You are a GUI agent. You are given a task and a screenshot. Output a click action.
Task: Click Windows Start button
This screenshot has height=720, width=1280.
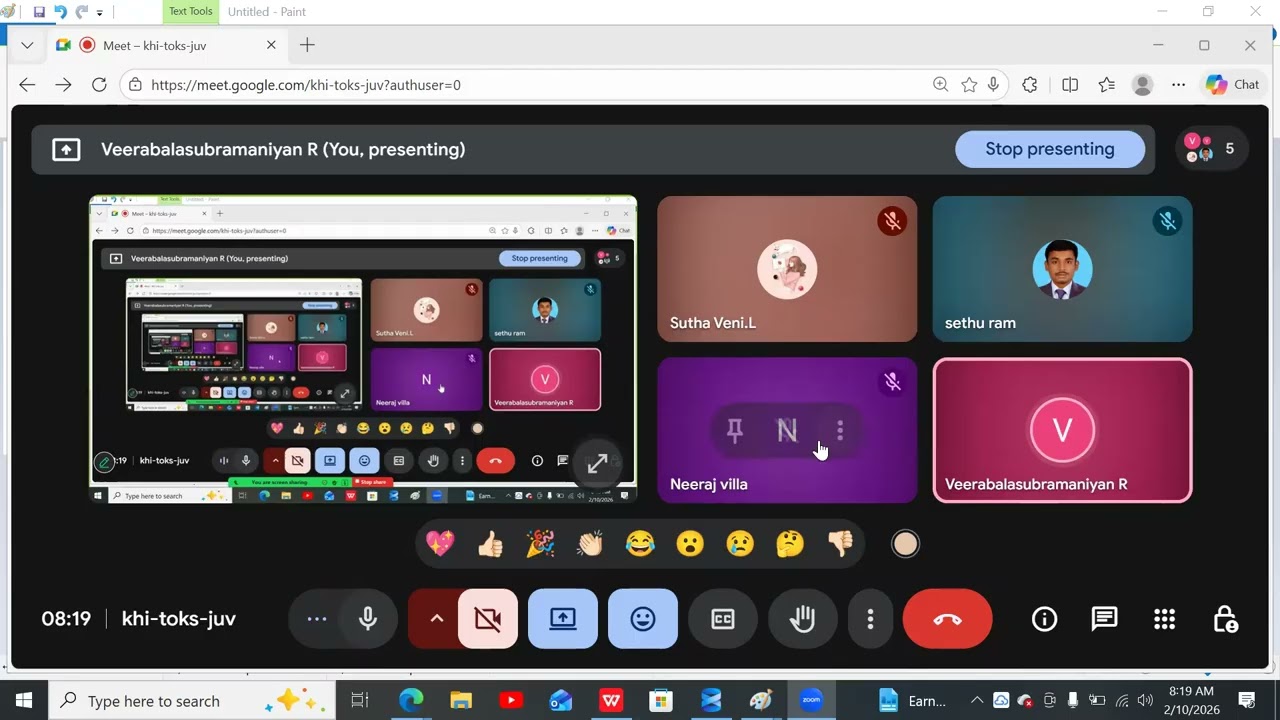[x=23, y=701]
